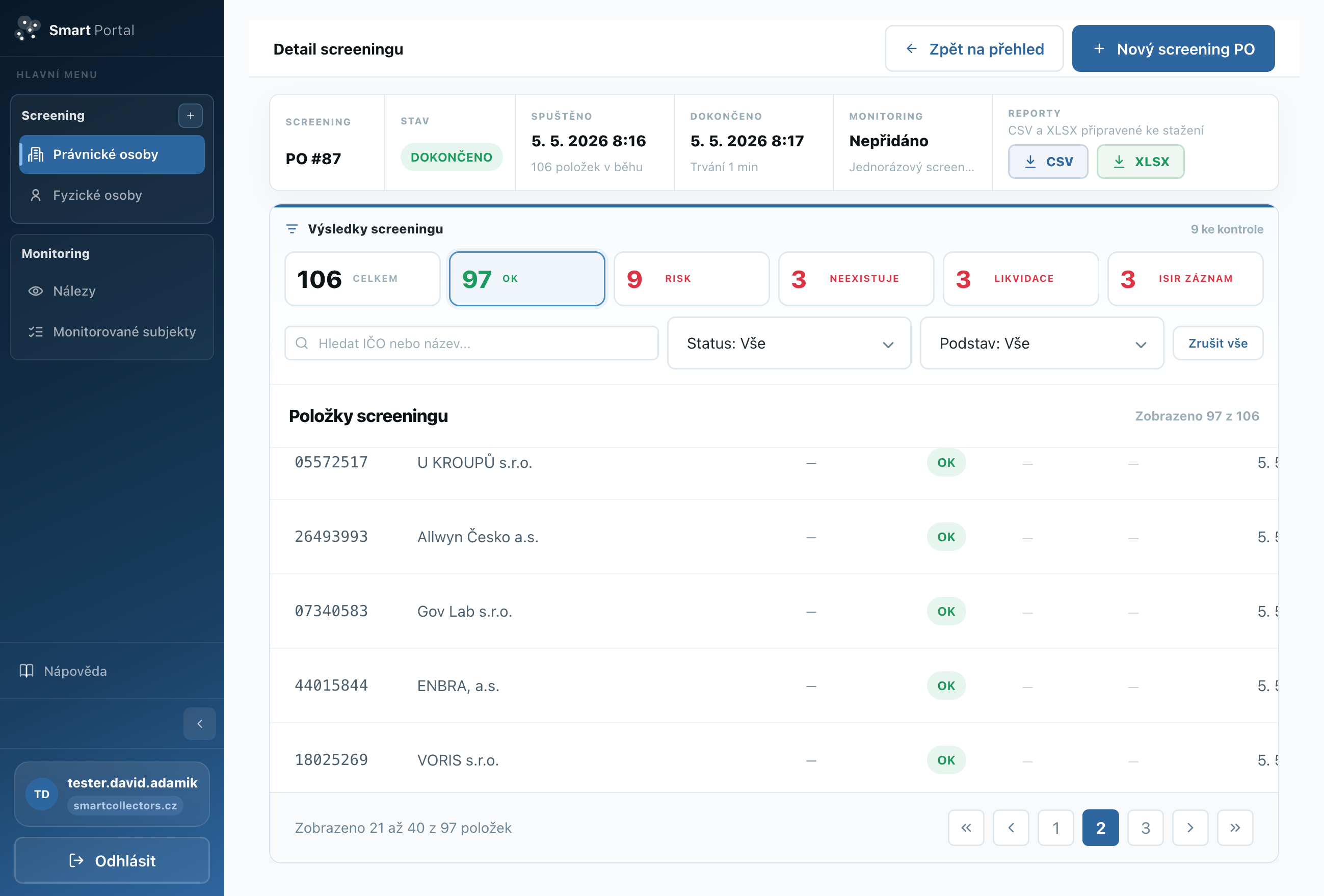Filter by 3 LIKVIDACE results

[1020, 279]
